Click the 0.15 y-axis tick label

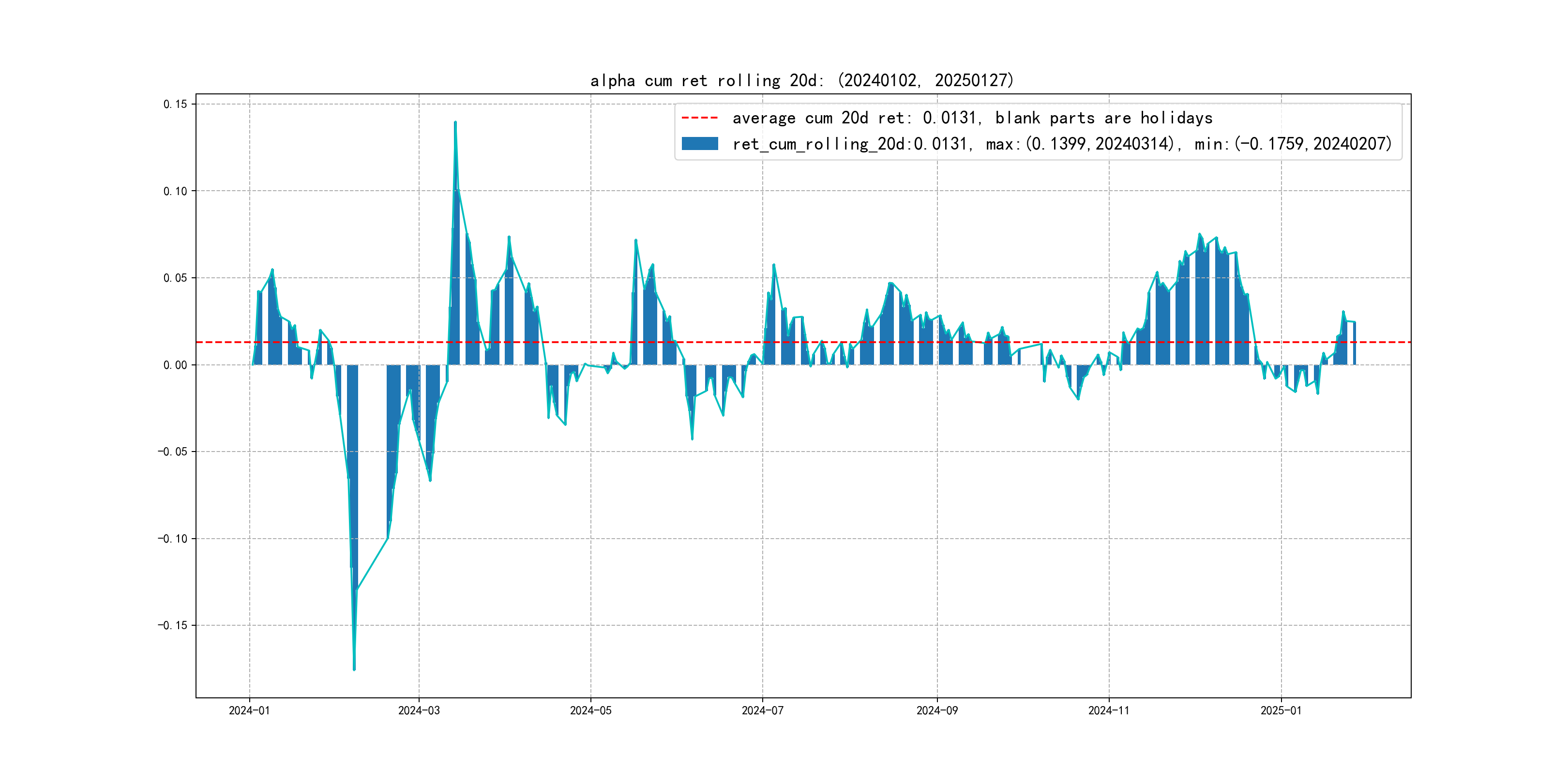[175, 104]
